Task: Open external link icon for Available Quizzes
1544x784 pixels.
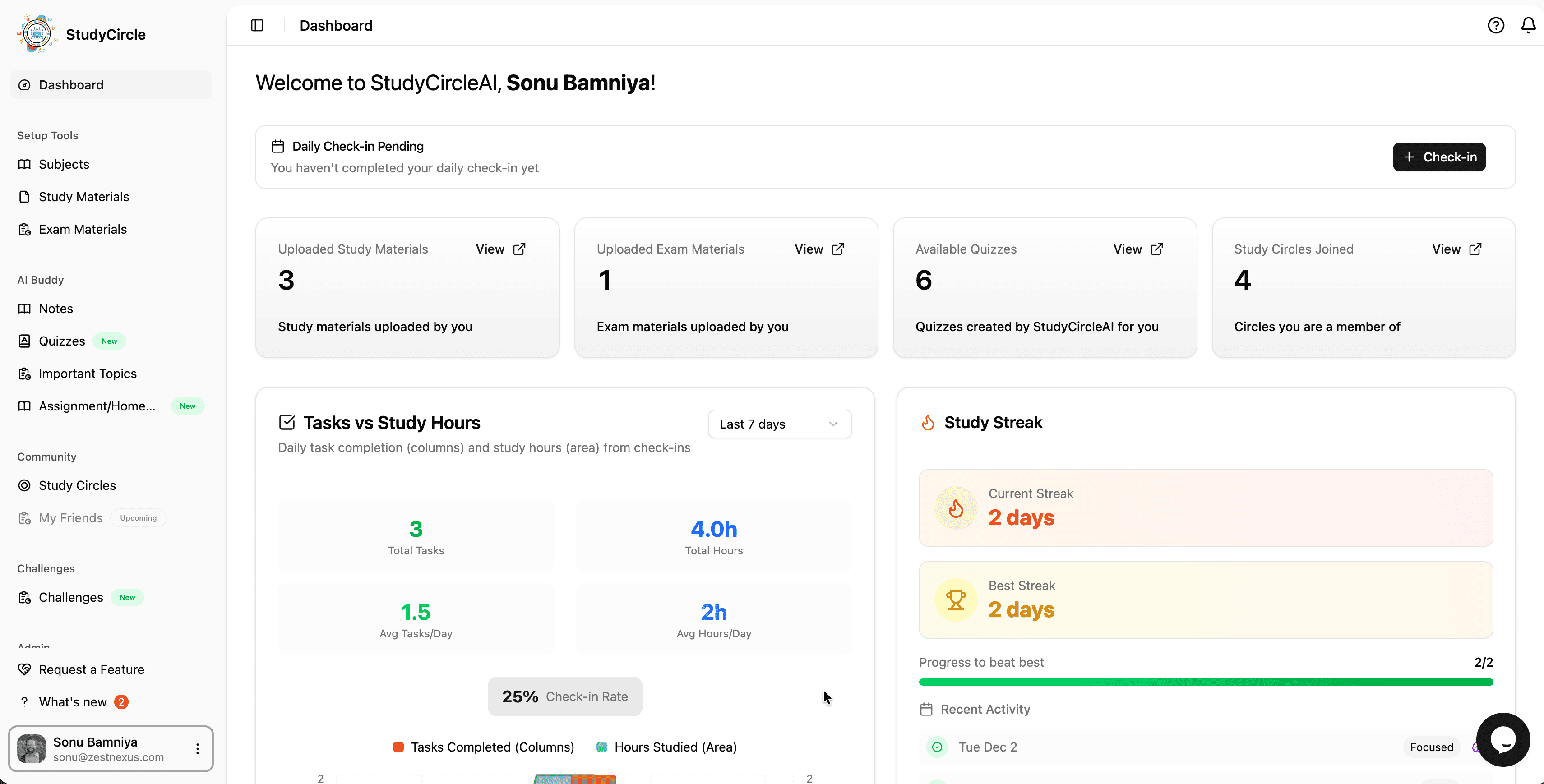Action: click(x=1157, y=249)
